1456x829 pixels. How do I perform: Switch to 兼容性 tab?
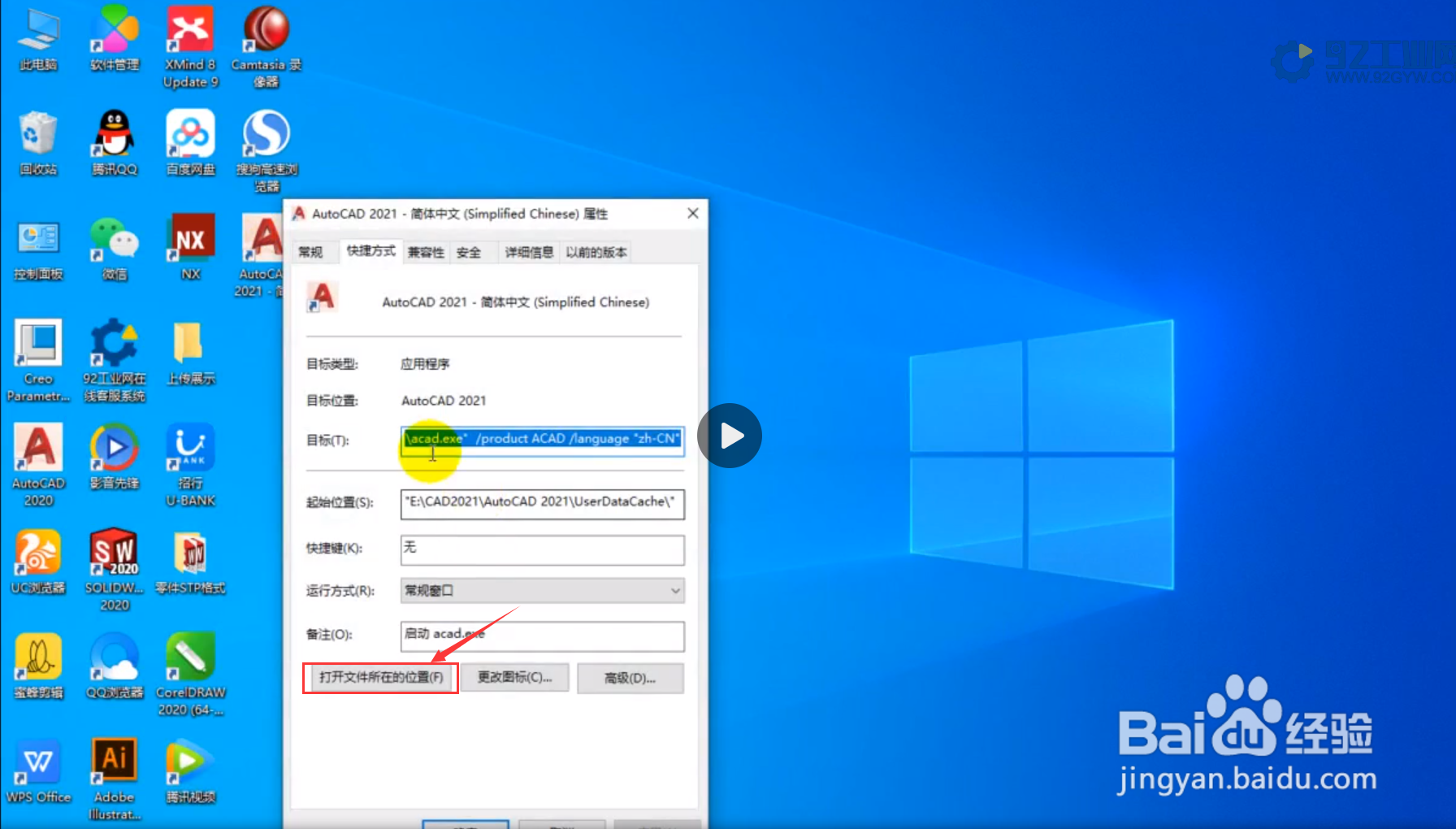[x=427, y=252]
